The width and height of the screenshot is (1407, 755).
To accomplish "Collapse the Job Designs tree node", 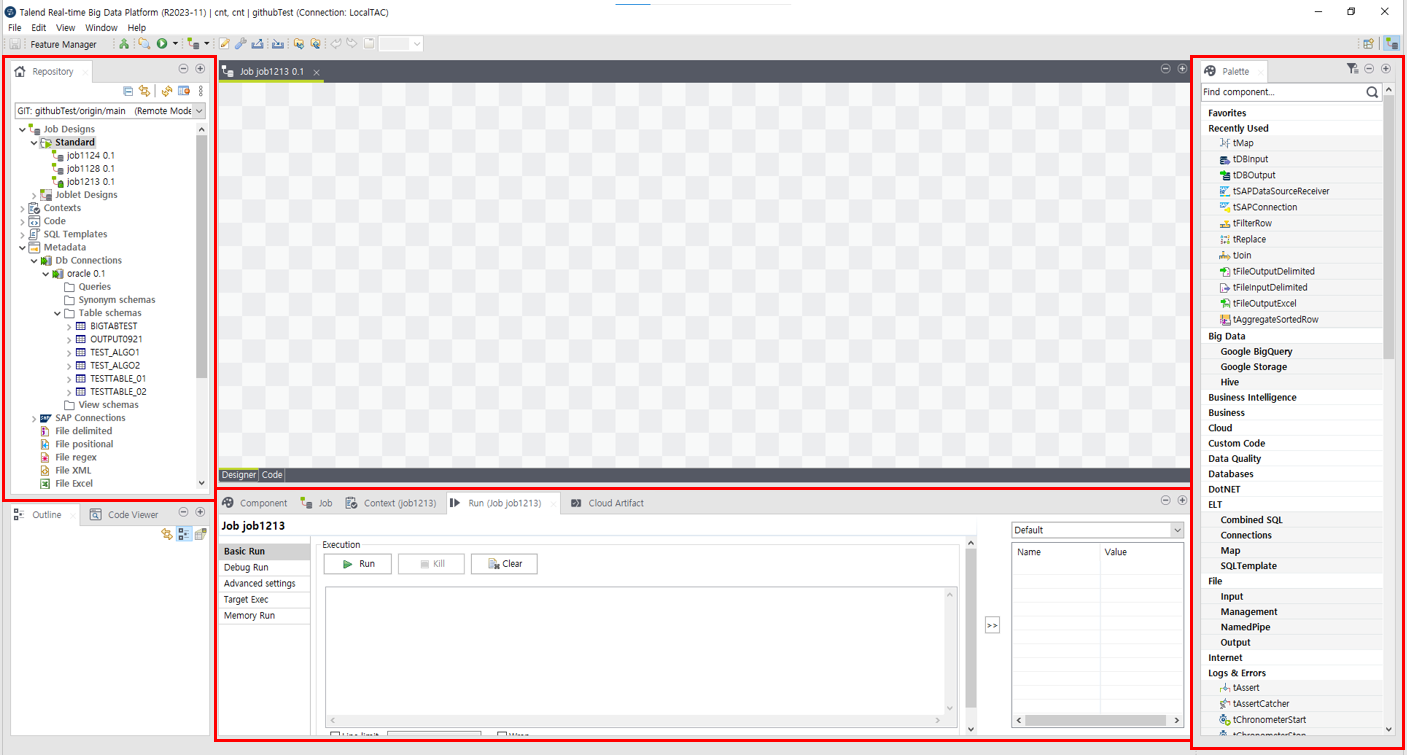I will (x=22, y=129).
